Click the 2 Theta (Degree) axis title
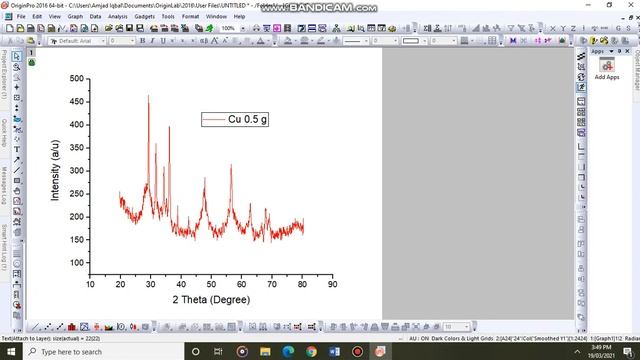The width and height of the screenshot is (640, 360). tap(211, 300)
